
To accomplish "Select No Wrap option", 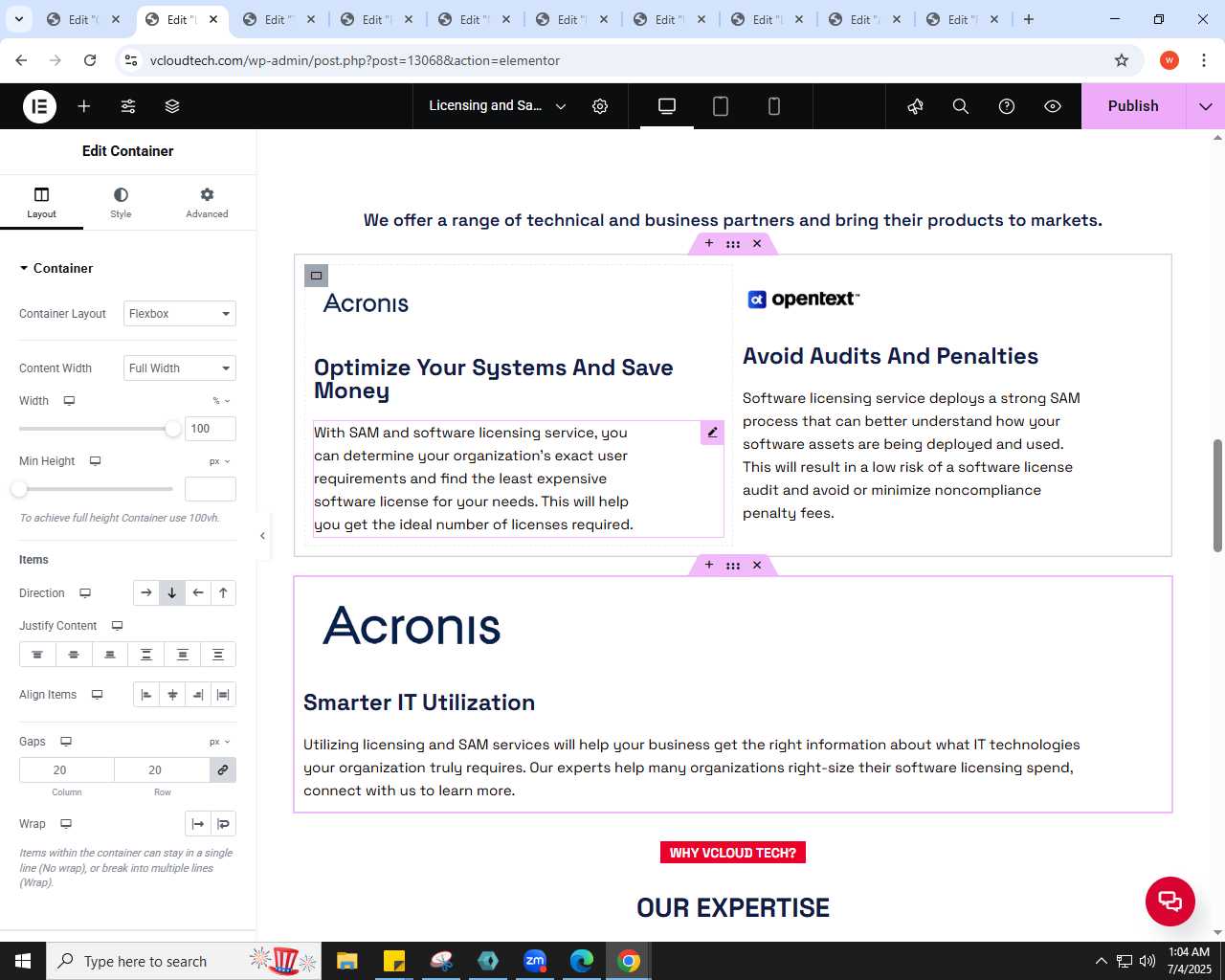I will tap(198, 824).
